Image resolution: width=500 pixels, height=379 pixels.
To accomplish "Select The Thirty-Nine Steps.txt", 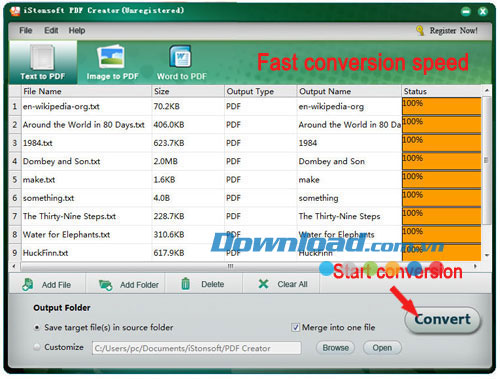I will 69,217.
